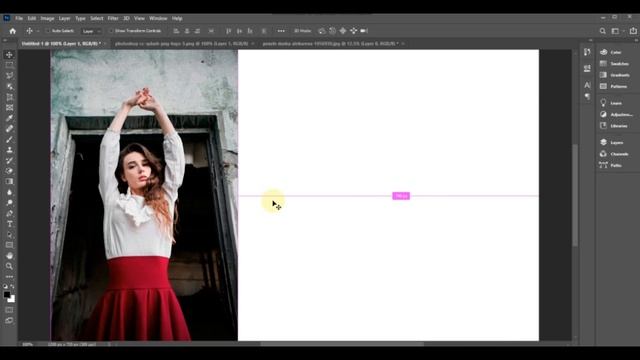
Task: Select the Lasso tool
Action: coord(9,76)
